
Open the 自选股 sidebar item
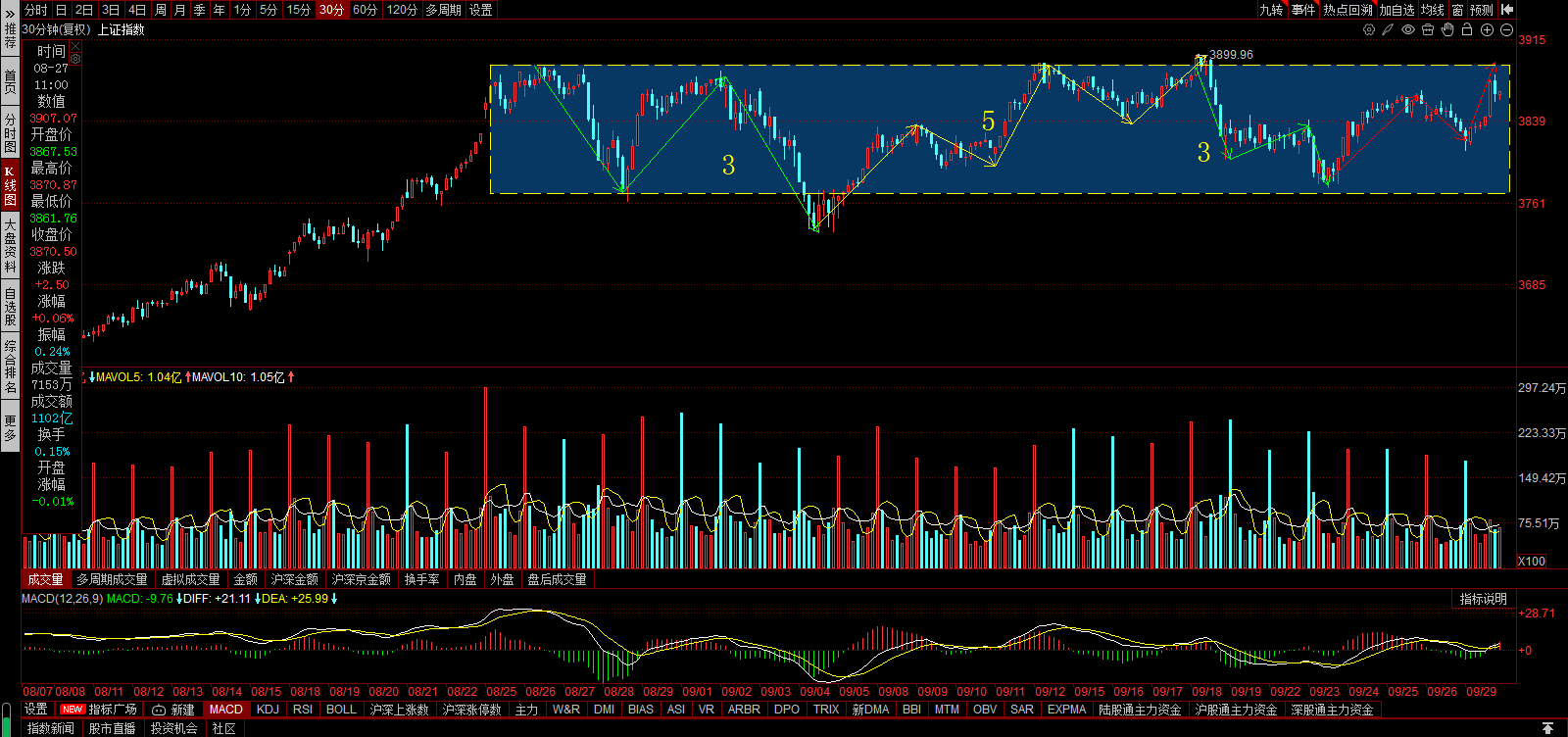coord(10,306)
